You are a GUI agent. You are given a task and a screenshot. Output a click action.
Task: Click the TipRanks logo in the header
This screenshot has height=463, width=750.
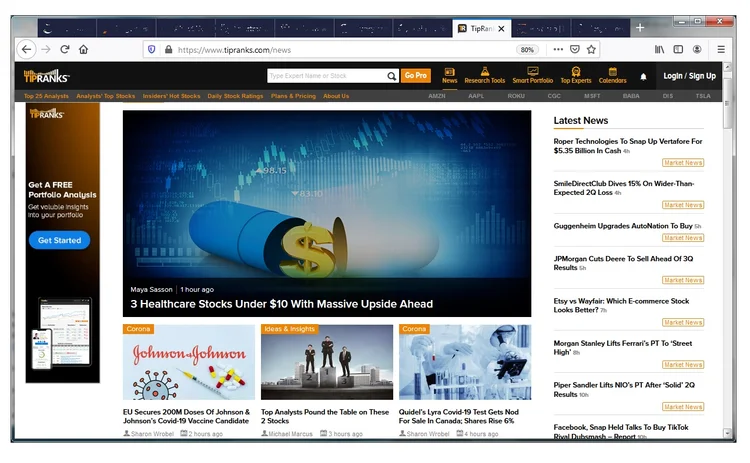pyautogui.click(x=46, y=76)
